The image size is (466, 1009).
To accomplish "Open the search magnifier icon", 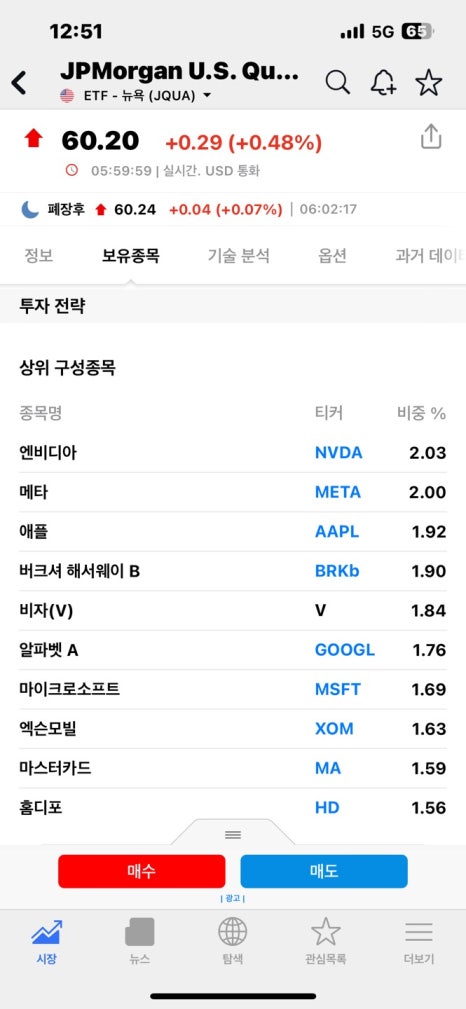I will click(337, 82).
